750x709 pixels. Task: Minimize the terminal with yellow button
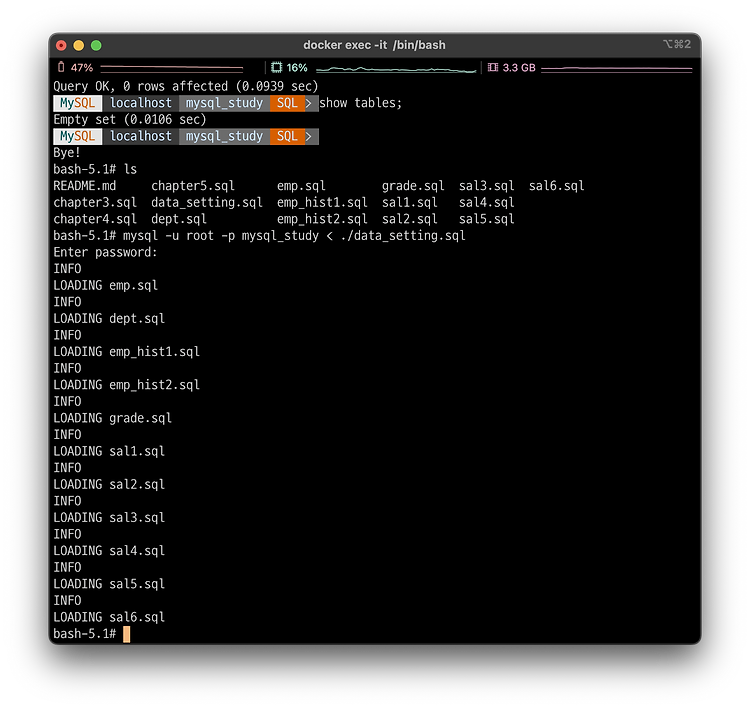pos(78,45)
